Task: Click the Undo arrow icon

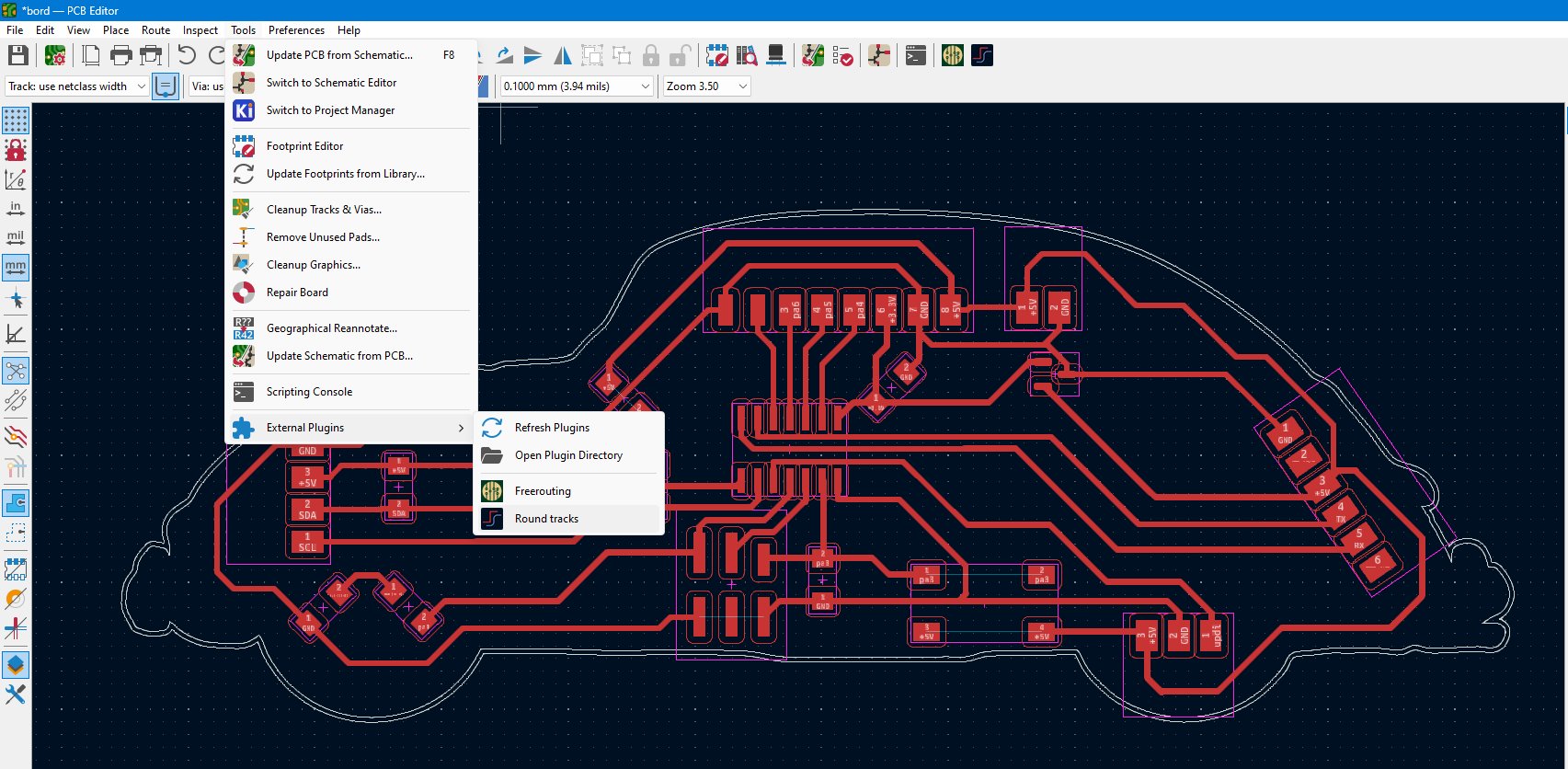Action: [x=187, y=56]
